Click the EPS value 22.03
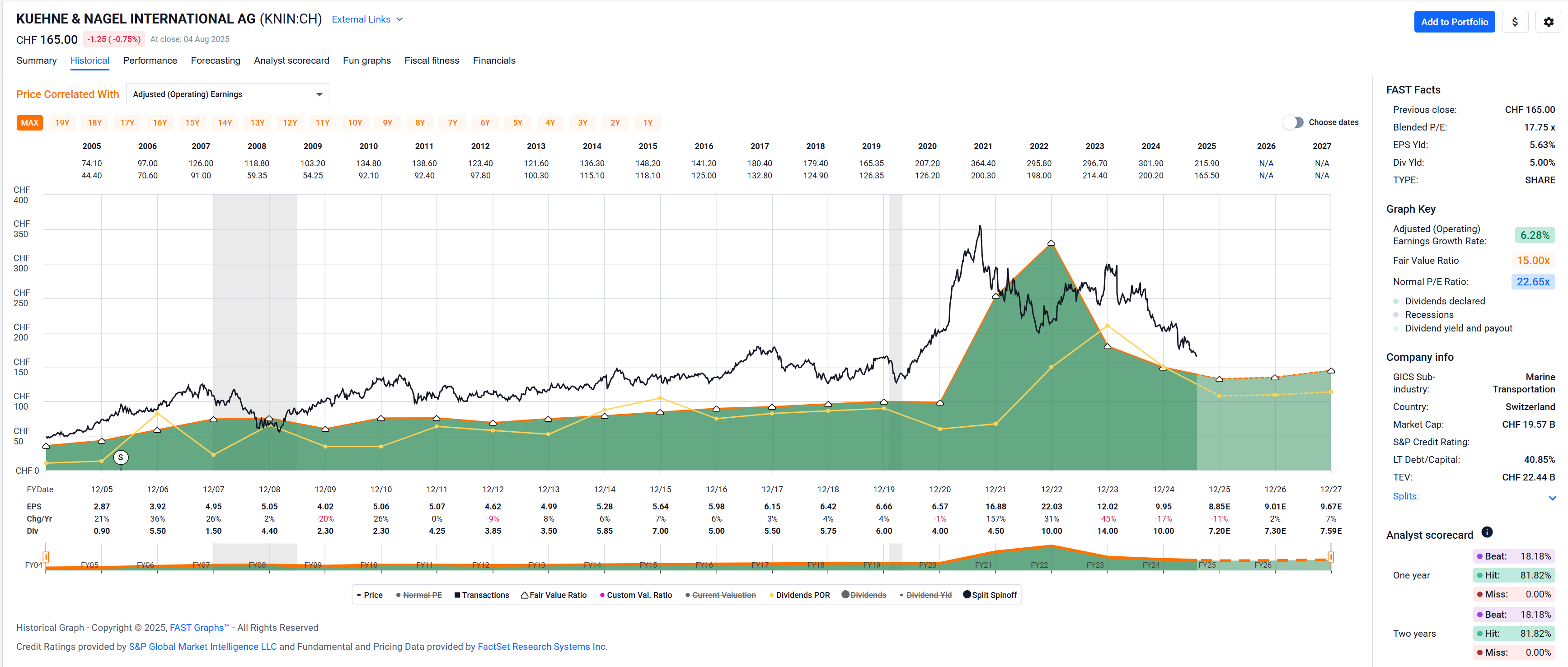The height and width of the screenshot is (667, 1568). pos(1051,506)
